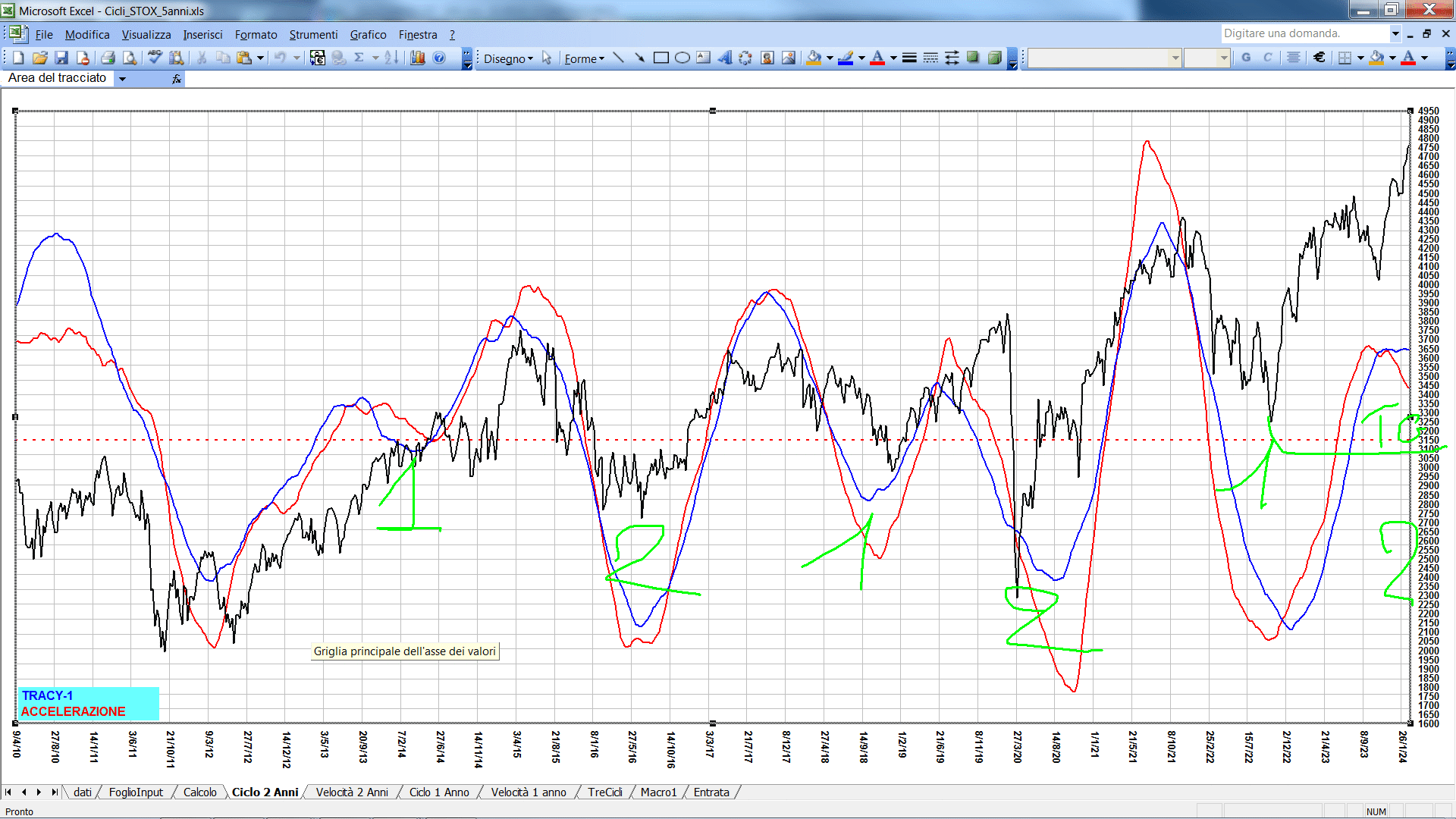
Task: Click the New workbook icon
Action: click(x=19, y=58)
